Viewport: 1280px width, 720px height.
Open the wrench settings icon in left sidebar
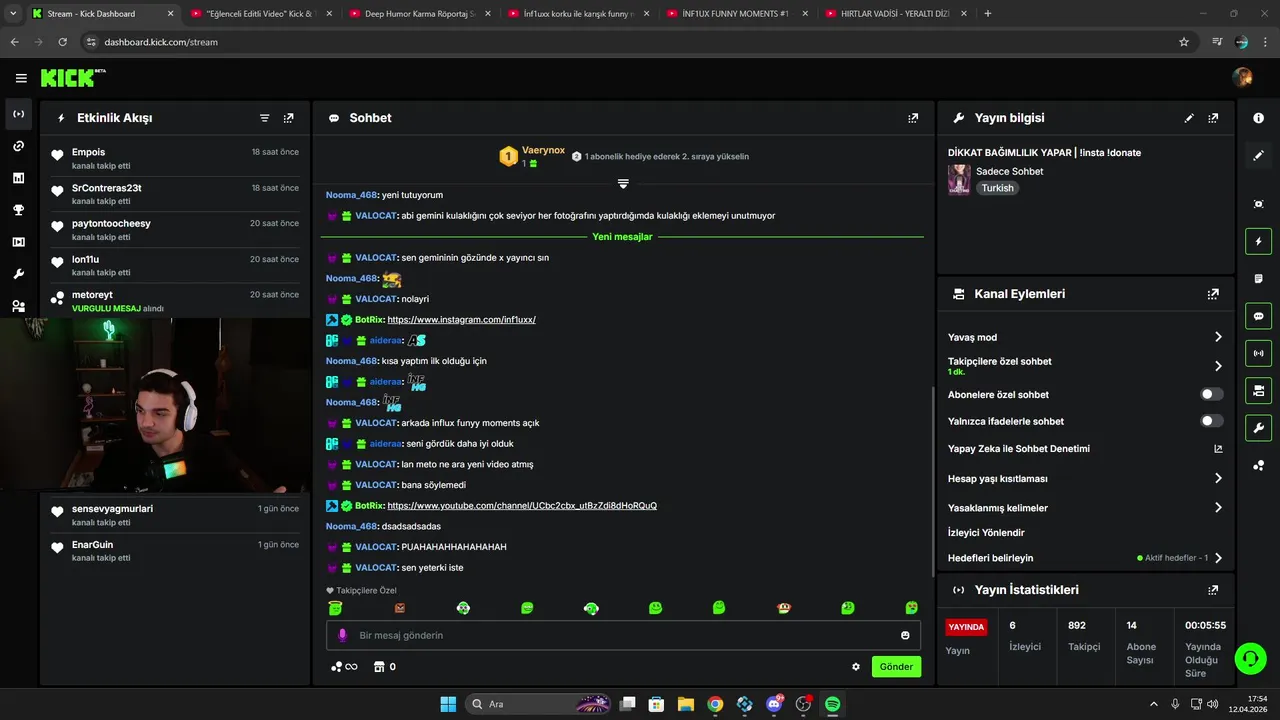(x=18, y=274)
